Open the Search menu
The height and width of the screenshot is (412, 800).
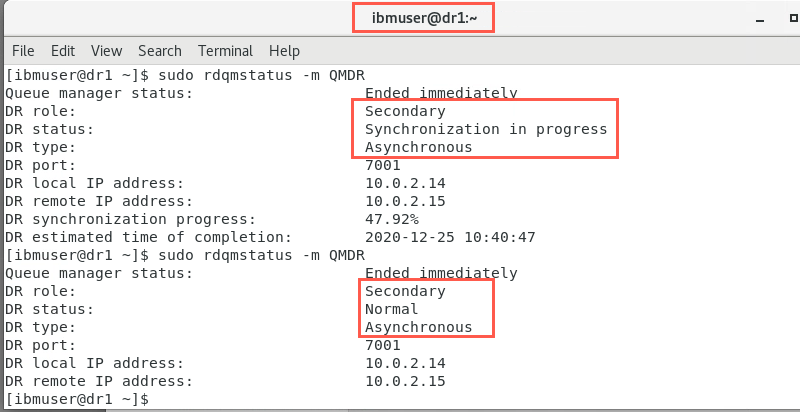pos(160,51)
